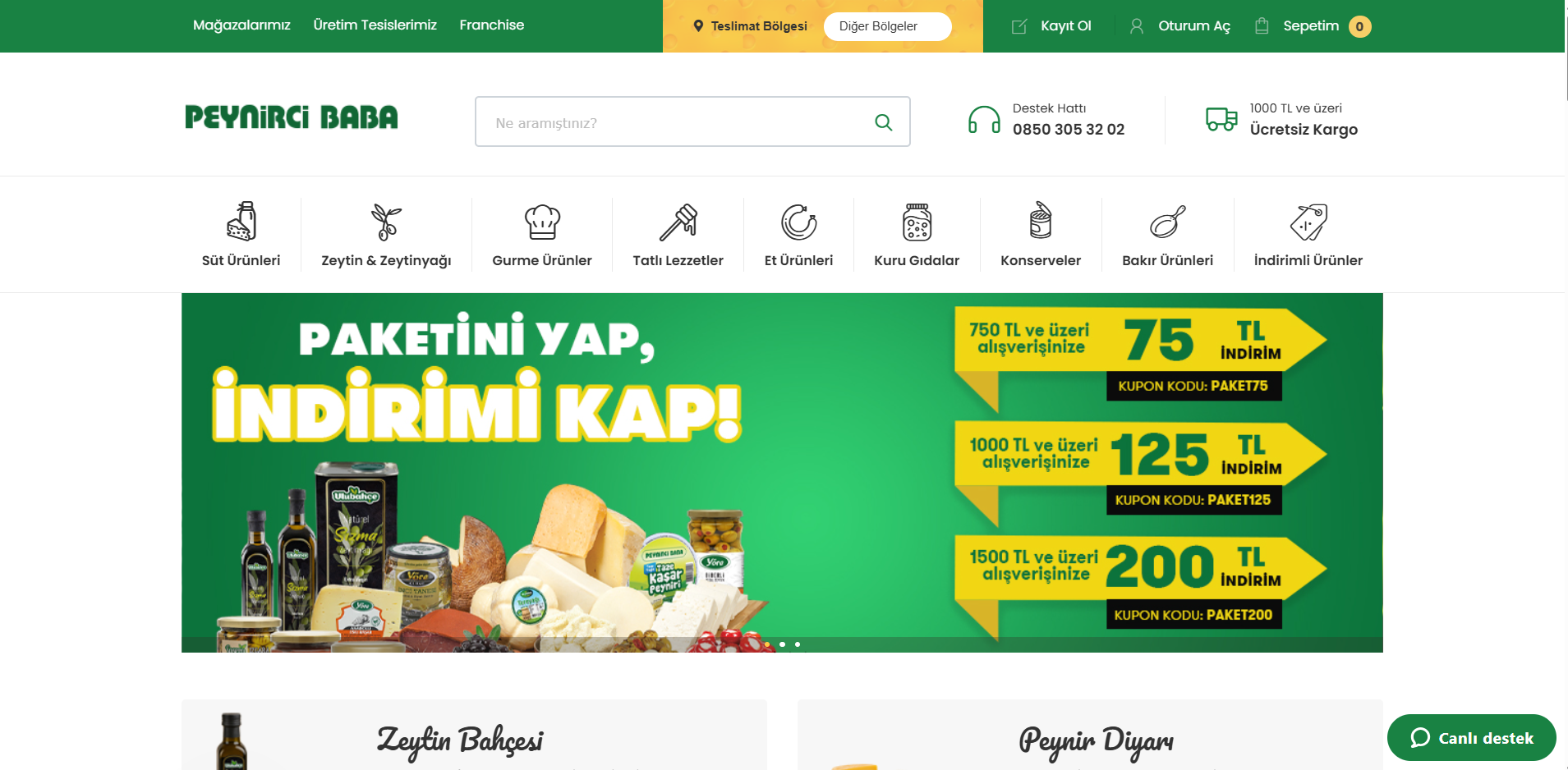Viewport: 1568px width, 770px height.
Task: Open İndirimli Ürünler discount tag icon
Action: (1308, 222)
